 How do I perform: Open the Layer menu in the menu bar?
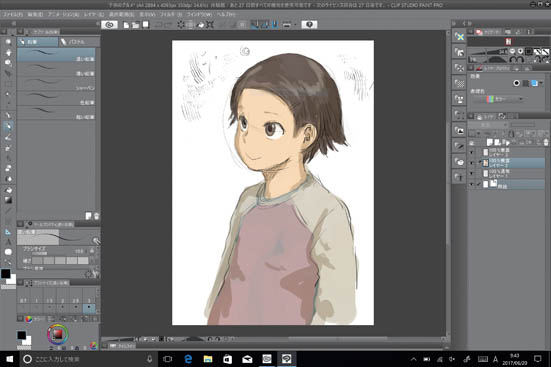94,15
